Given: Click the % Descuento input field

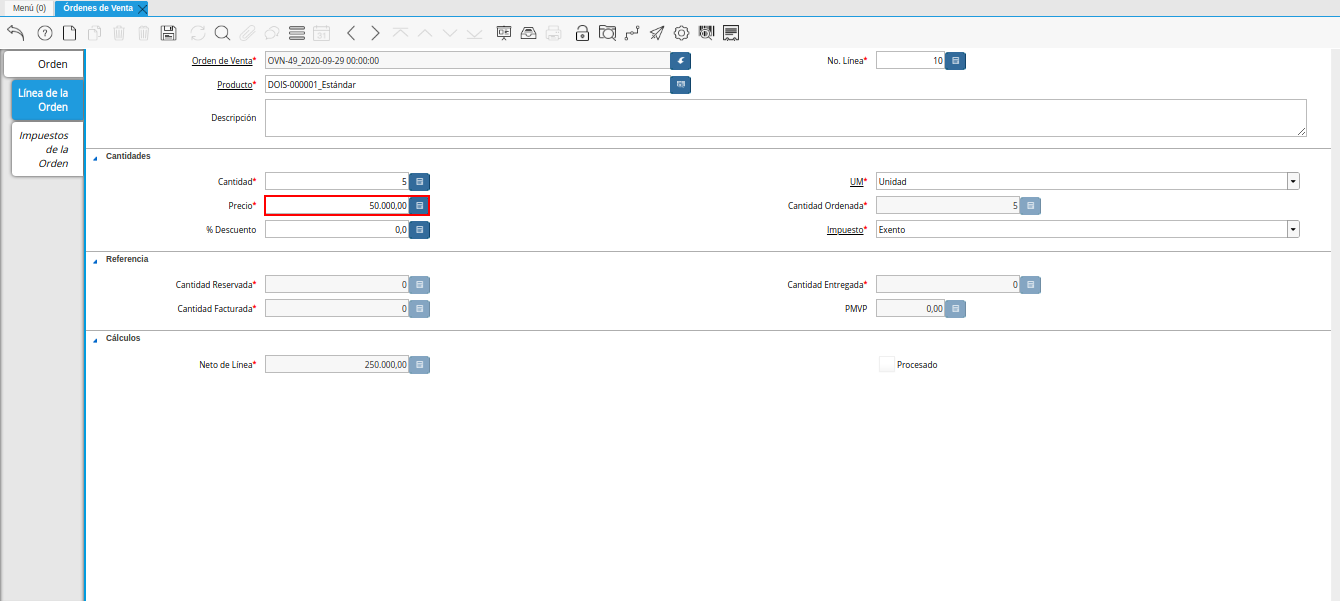Looking at the screenshot, I should [x=337, y=229].
